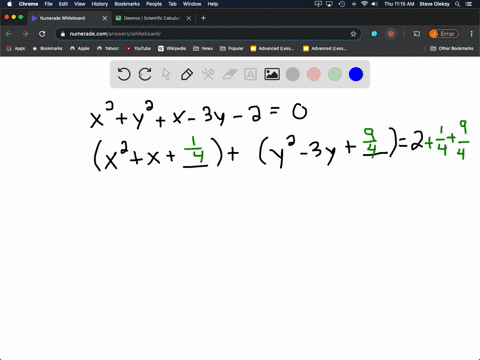Viewport: 480px width, 360px height.
Task: Click the blue circular extension icon
Action: pos(374,34)
